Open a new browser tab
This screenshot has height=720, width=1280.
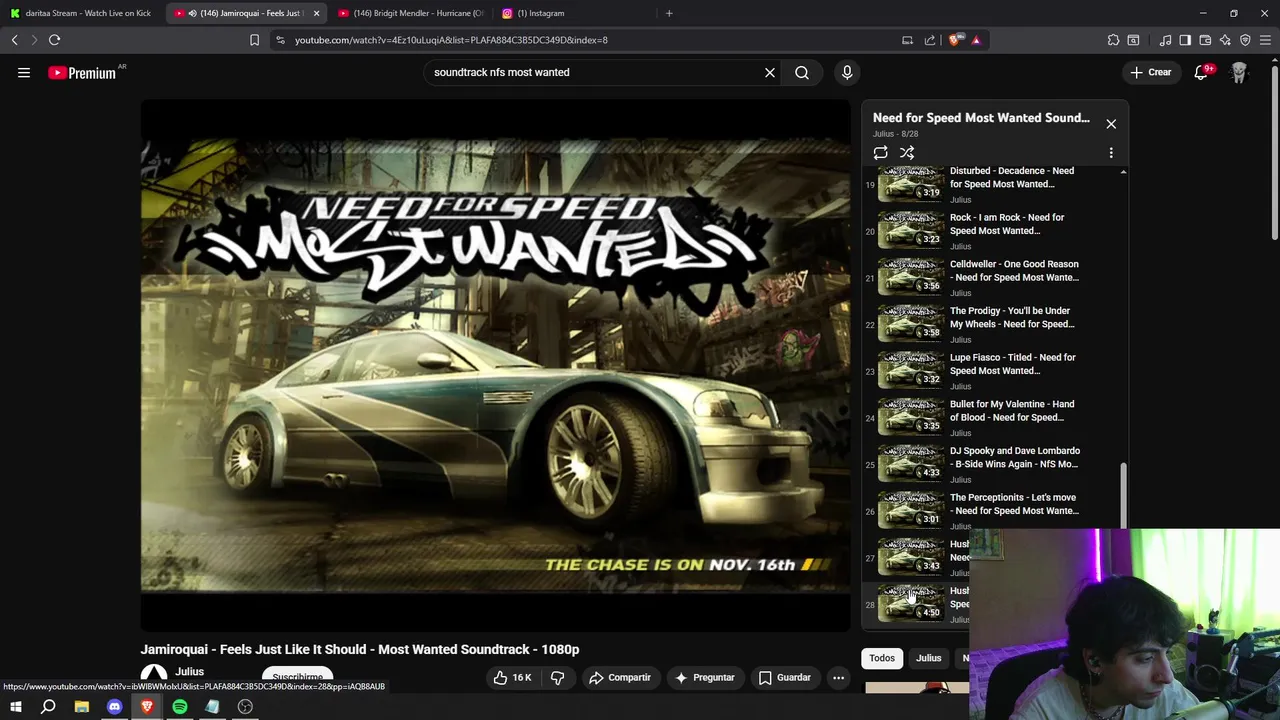tap(669, 13)
